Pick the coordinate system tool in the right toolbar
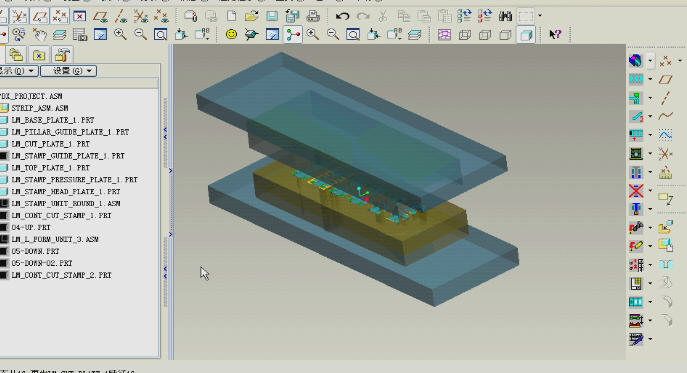This screenshot has width=687, height=373. click(x=666, y=153)
